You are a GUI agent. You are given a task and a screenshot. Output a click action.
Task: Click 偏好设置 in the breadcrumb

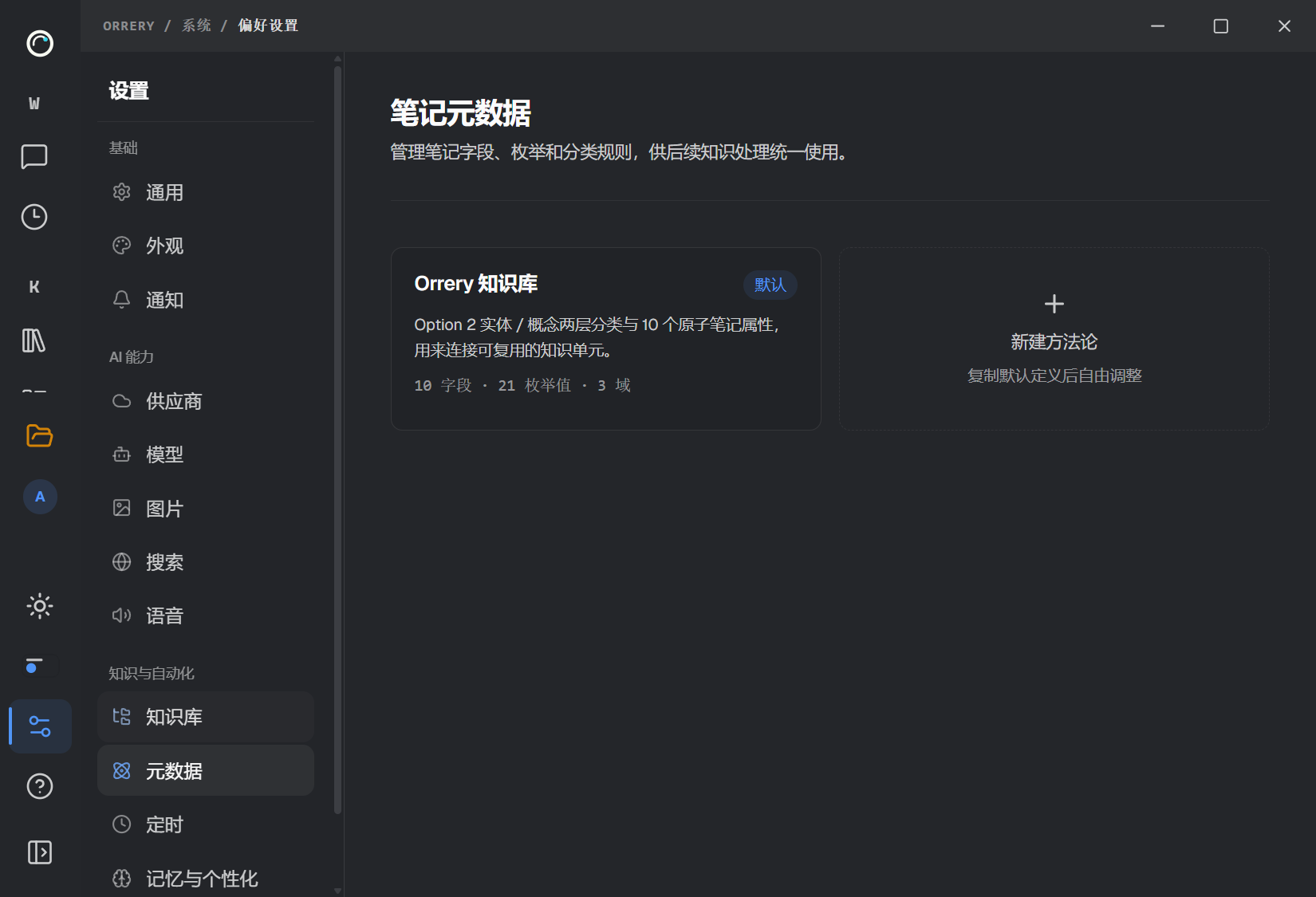pos(268,26)
